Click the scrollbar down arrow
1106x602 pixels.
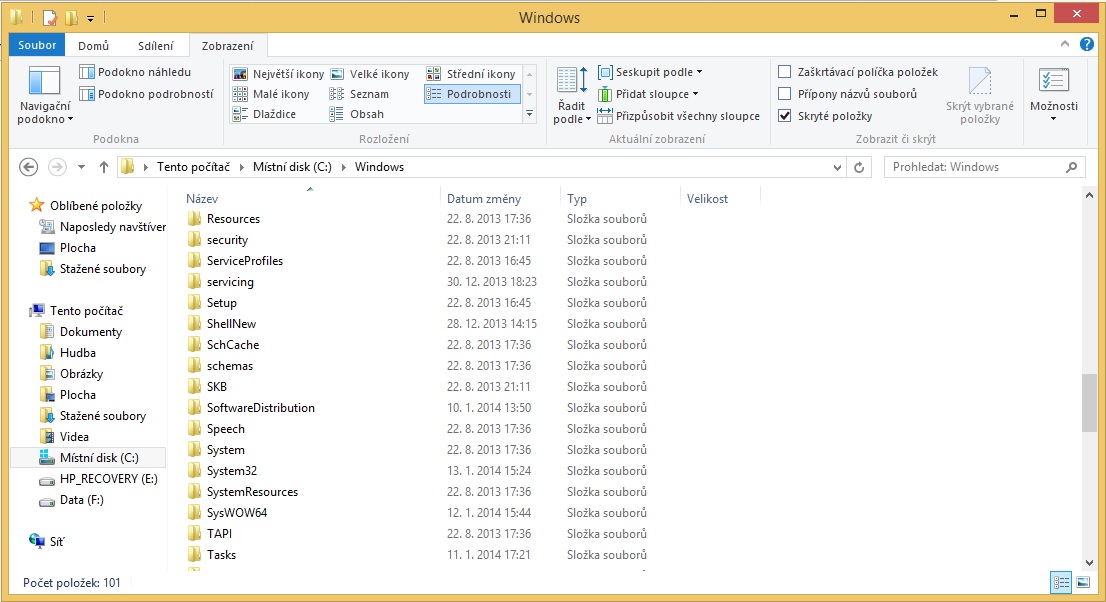tap(1089, 562)
